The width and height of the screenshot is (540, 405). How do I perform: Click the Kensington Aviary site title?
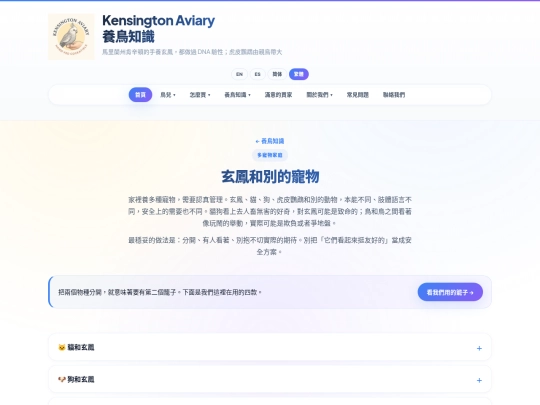(x=158, y=21)
